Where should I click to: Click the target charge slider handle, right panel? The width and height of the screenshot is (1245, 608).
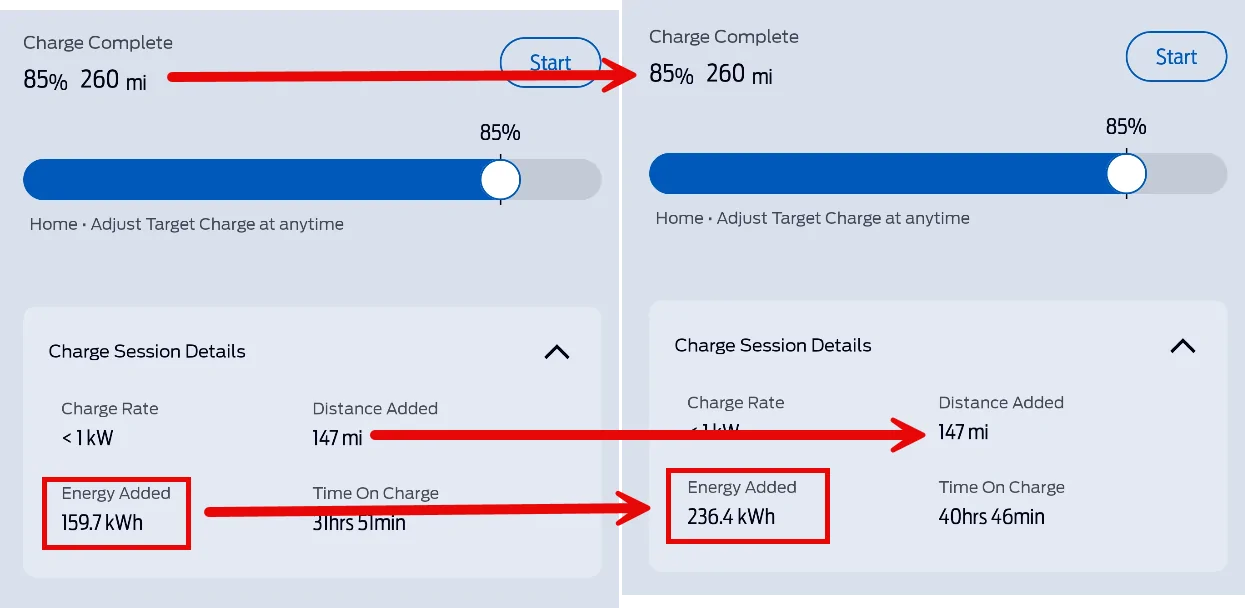coord(1126,174)
